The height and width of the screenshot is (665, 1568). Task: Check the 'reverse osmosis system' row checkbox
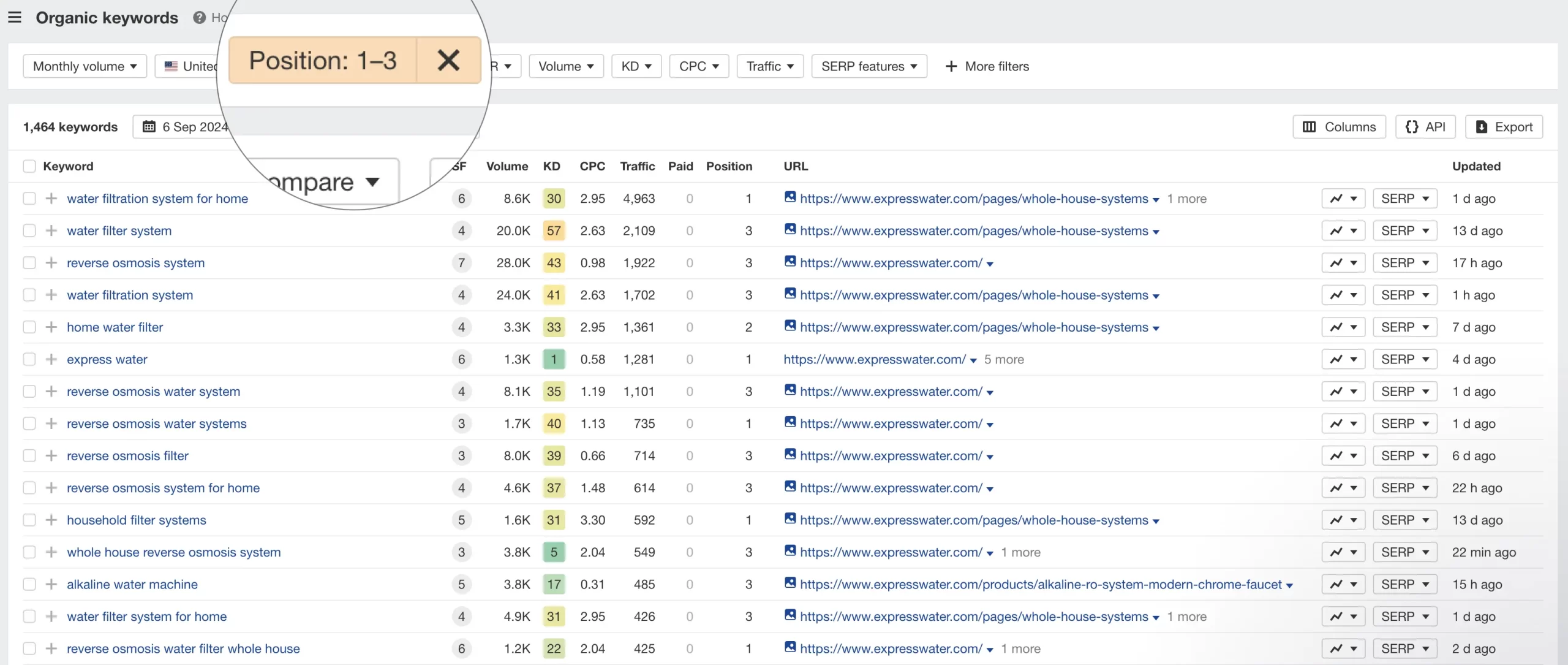click(29, 263)
